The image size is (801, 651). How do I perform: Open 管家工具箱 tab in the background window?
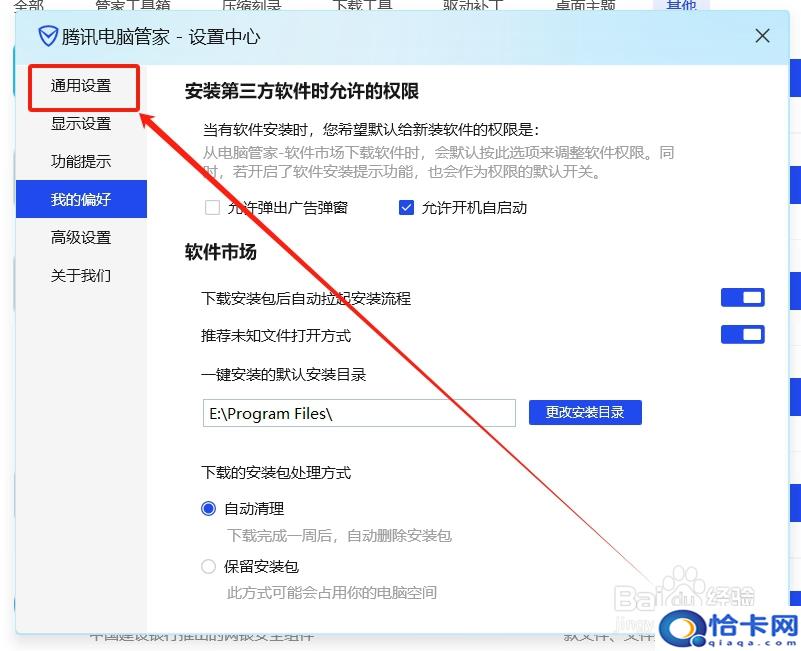coord(133,5)
